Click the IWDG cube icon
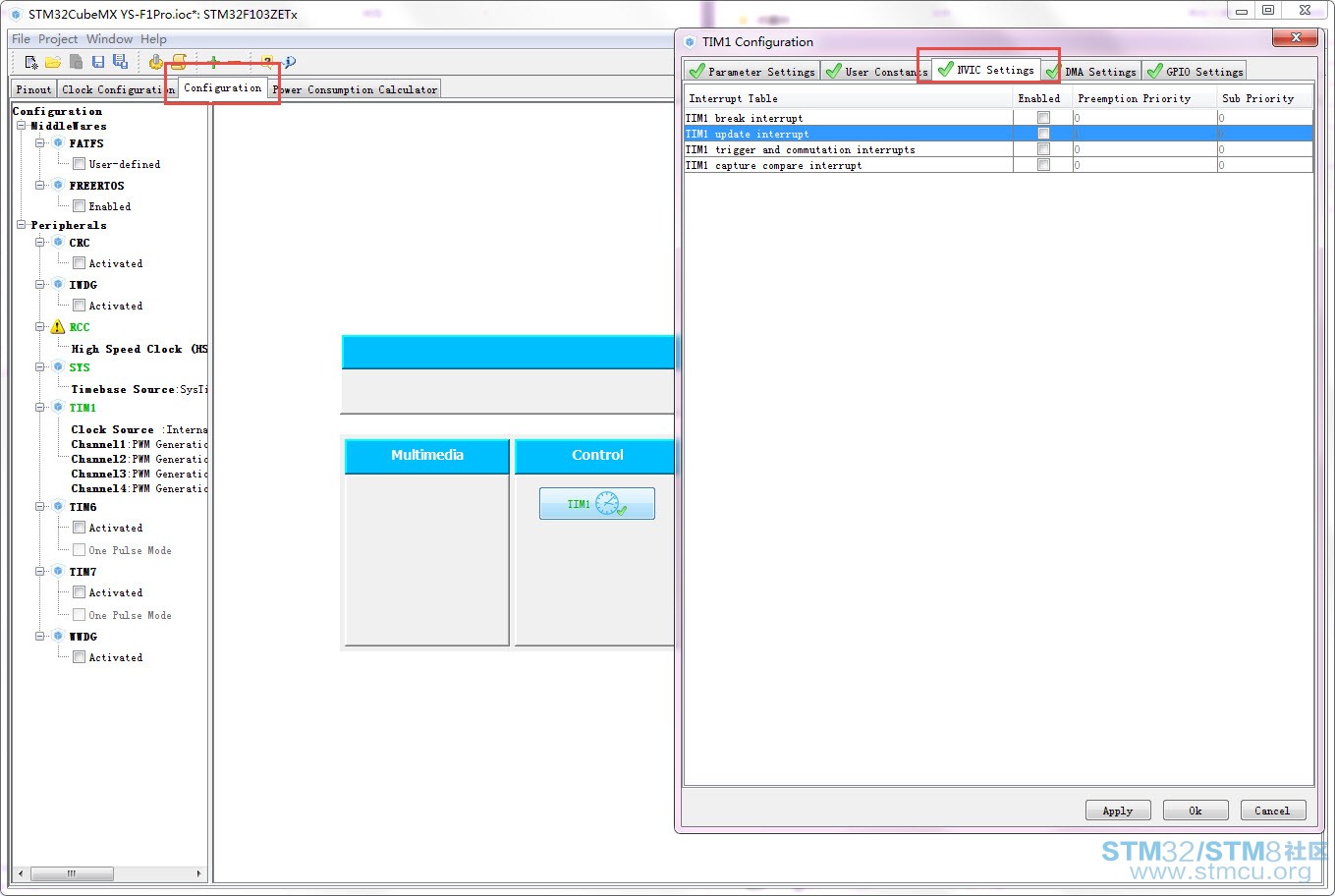Screen dimensions: 1335x896 coord(58,285)
